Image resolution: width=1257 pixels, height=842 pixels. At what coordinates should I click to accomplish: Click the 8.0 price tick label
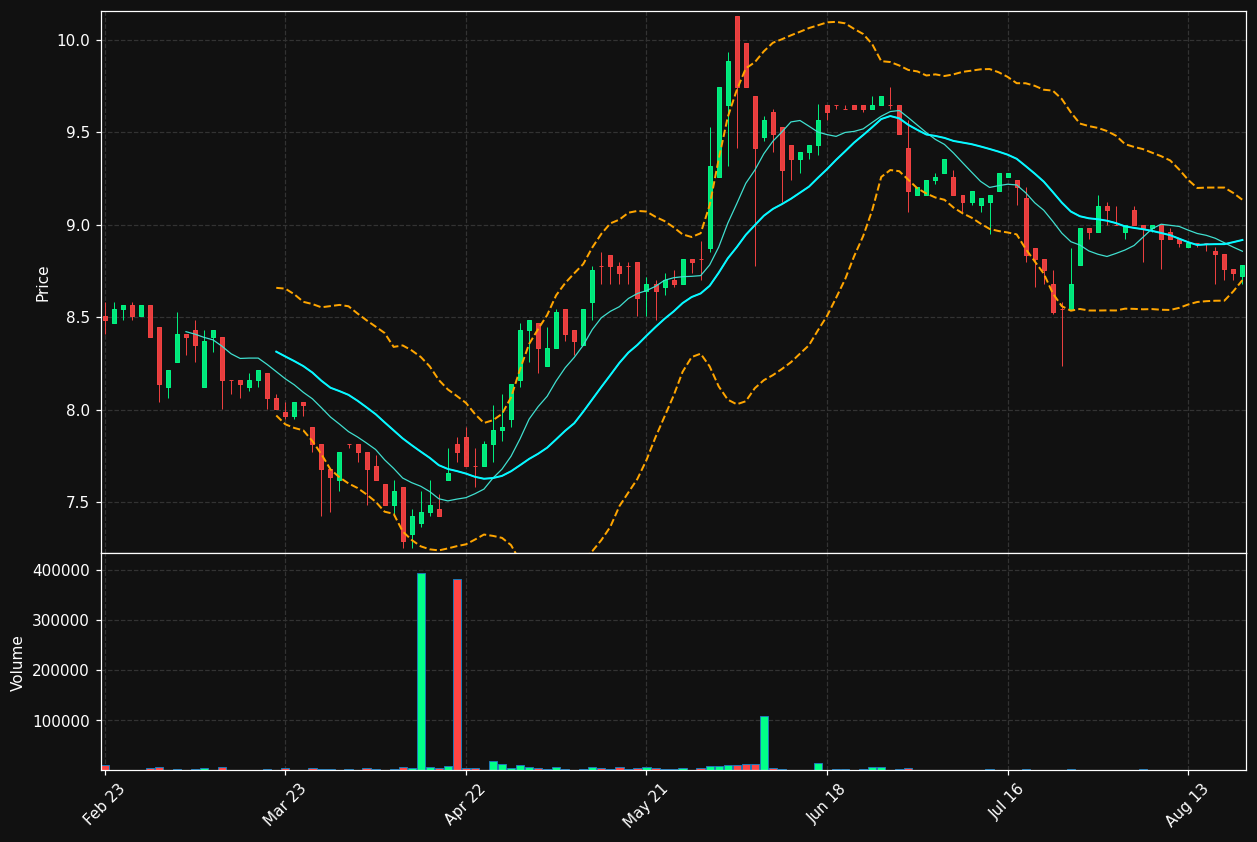[78, 411]
